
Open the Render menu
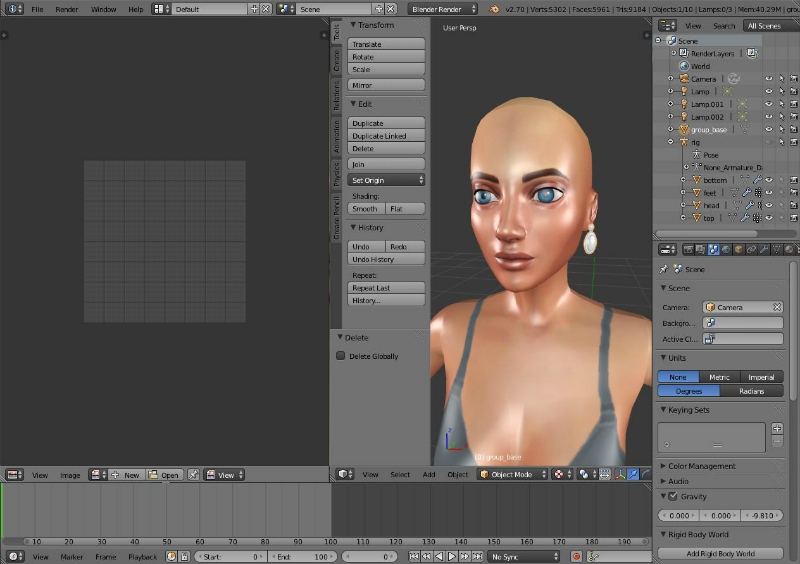point(67,9)
